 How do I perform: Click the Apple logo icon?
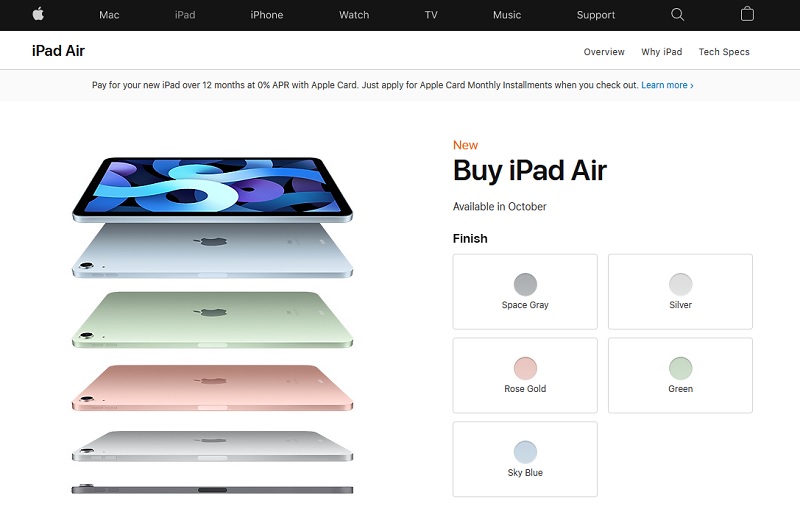tap(38, 14)
